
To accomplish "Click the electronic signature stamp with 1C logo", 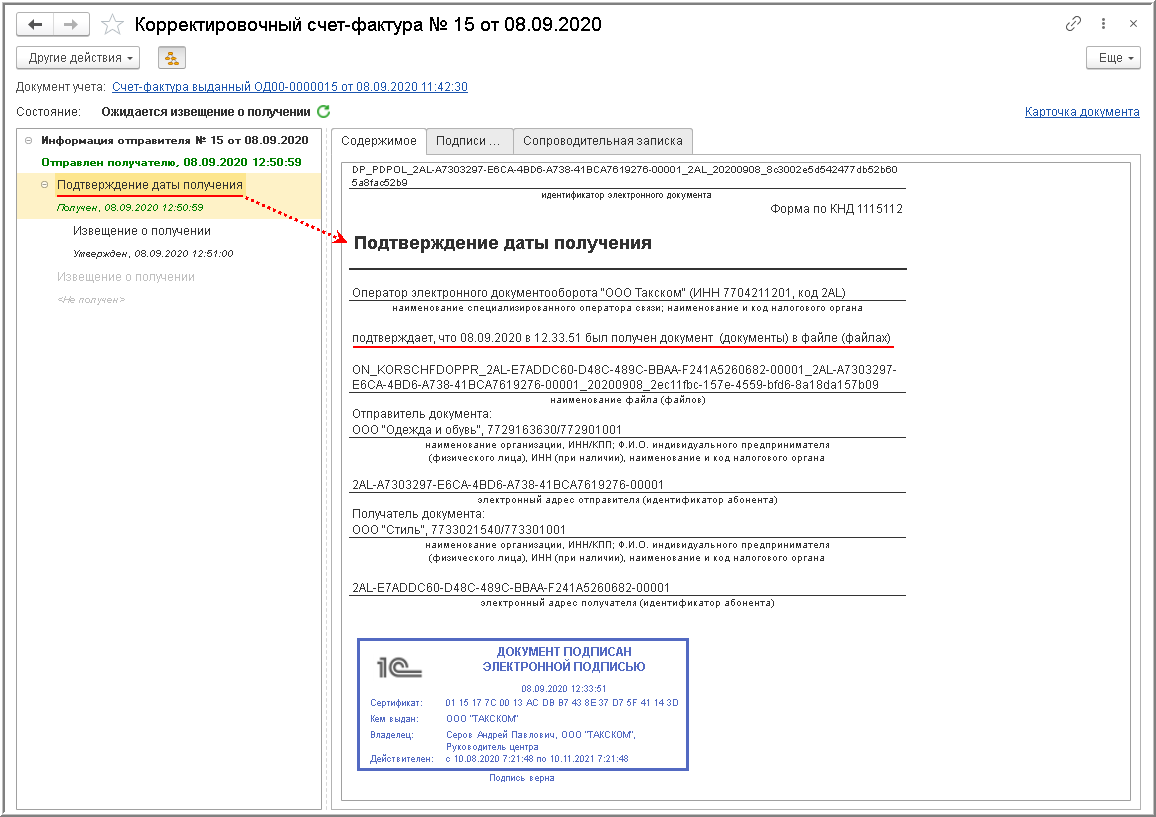I will click(523, 704).
